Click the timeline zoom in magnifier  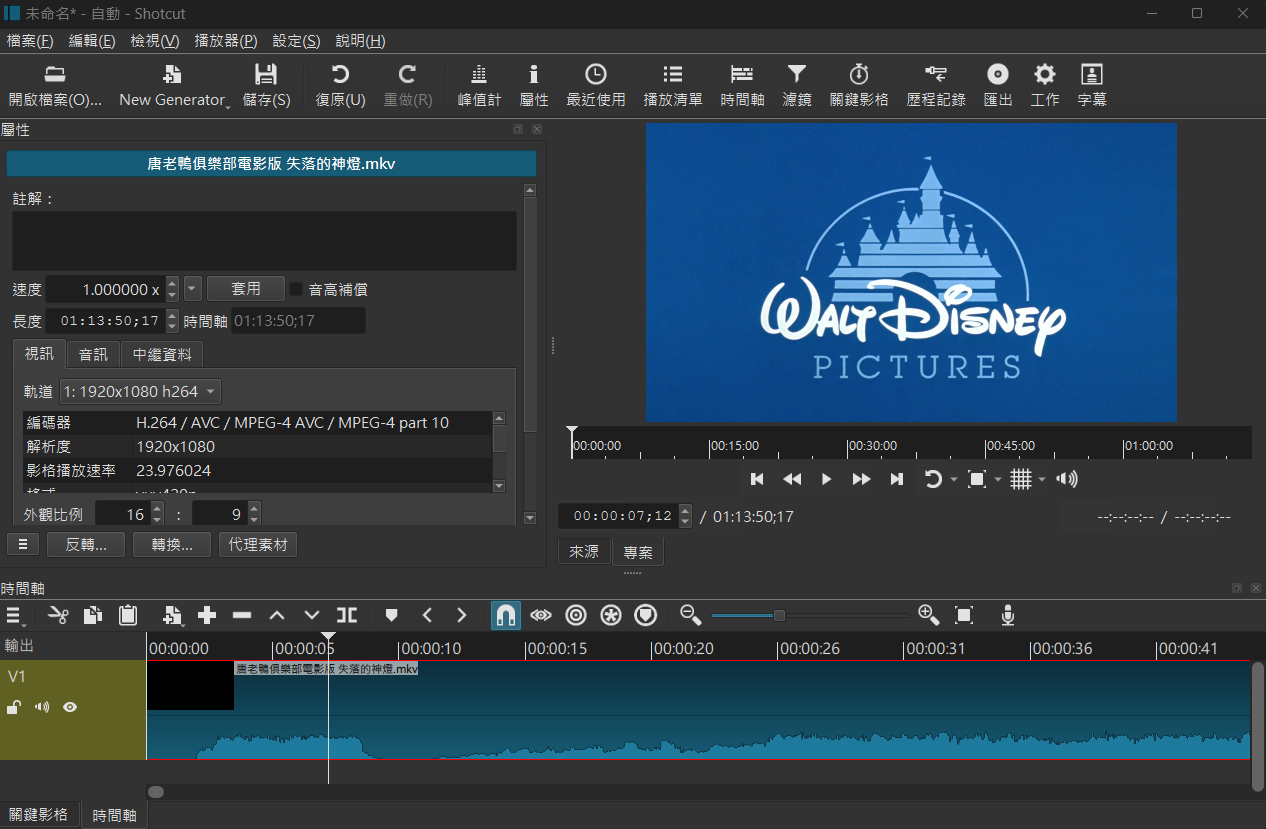point(928,615)
